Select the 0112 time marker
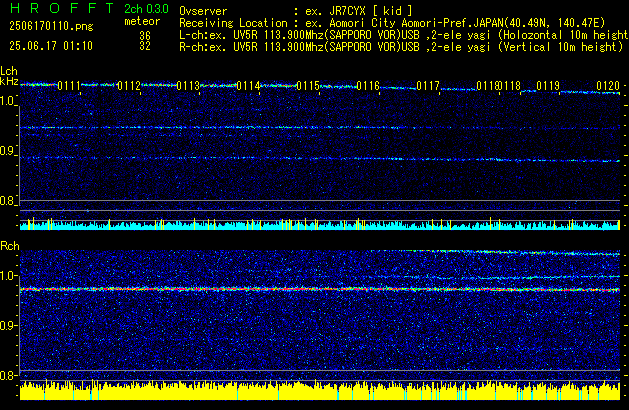 (x=129, y=86)
